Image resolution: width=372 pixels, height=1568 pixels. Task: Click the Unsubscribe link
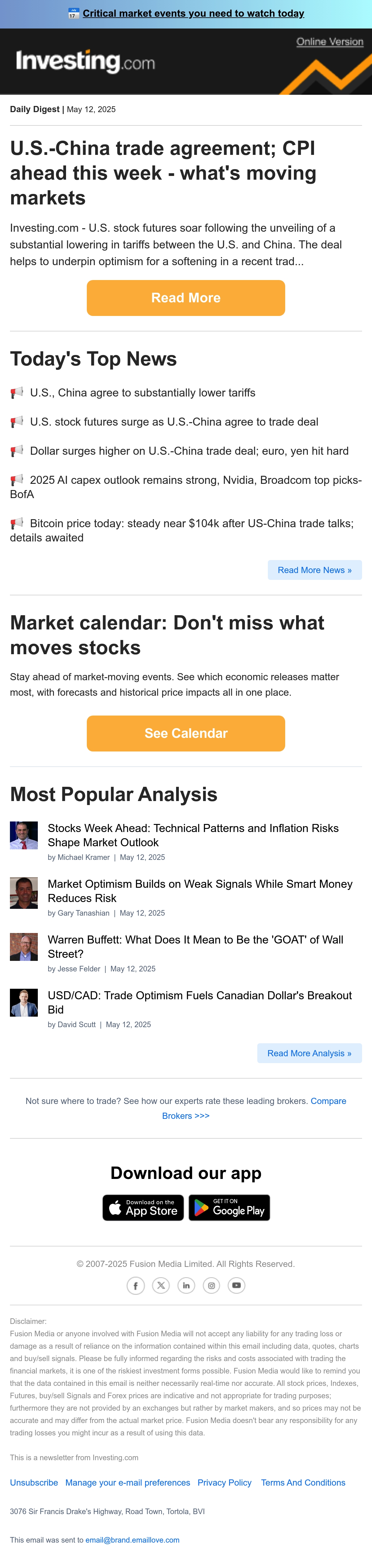(34, 1482)
